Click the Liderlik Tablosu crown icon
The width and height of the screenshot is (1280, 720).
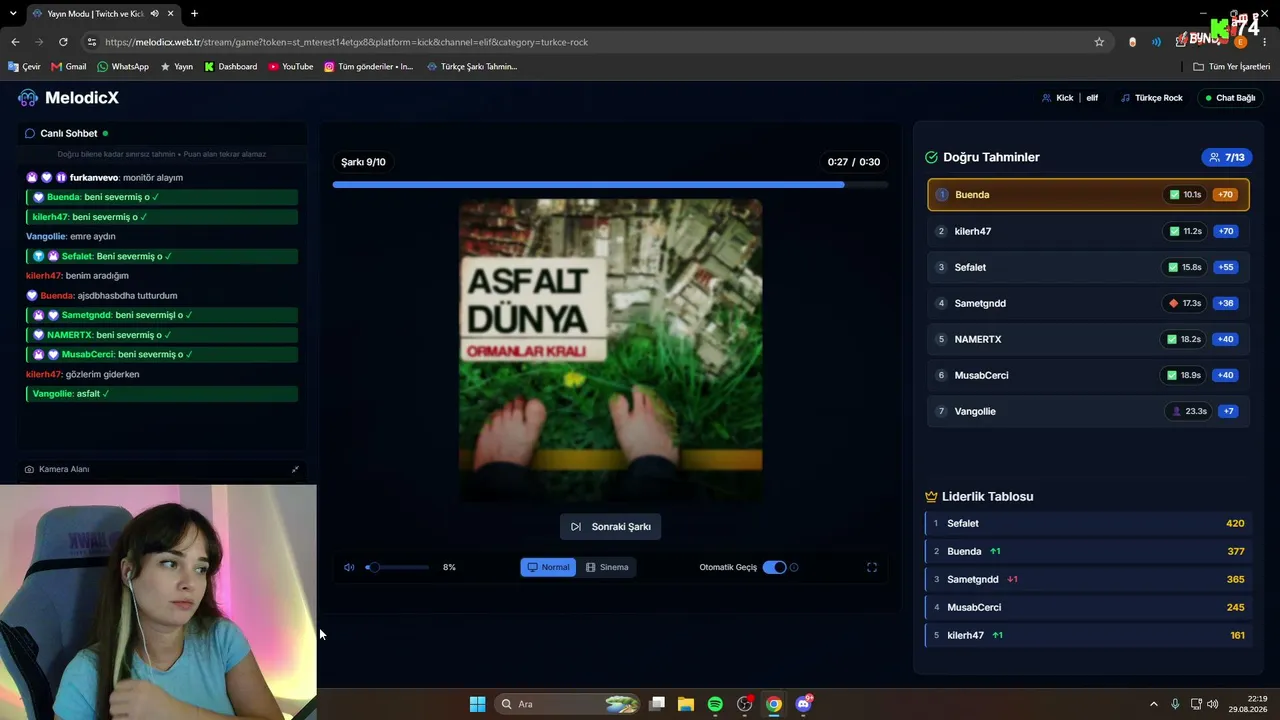click(x=931, y=496)
